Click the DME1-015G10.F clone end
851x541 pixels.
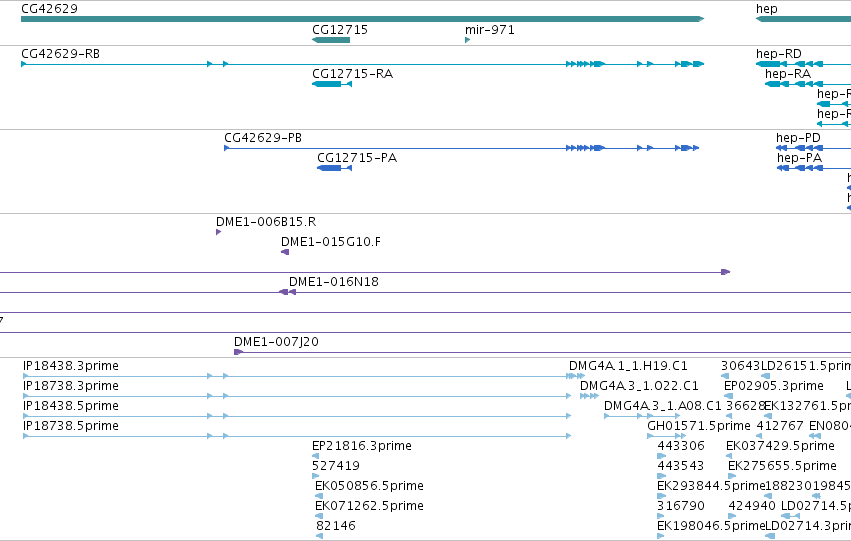(x=285, y=252)
